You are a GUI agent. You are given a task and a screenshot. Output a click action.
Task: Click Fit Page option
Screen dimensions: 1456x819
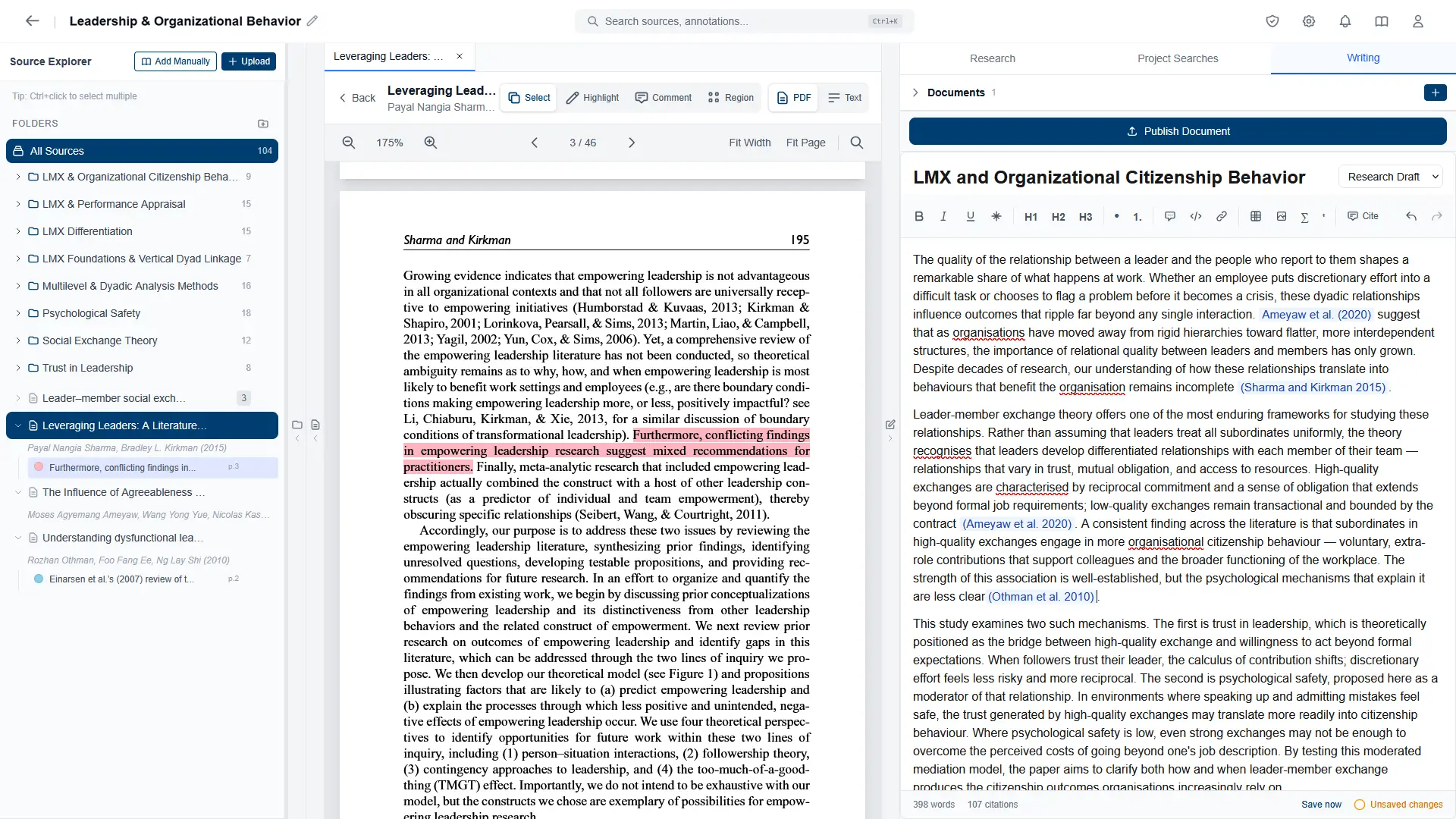coord(805,143)
